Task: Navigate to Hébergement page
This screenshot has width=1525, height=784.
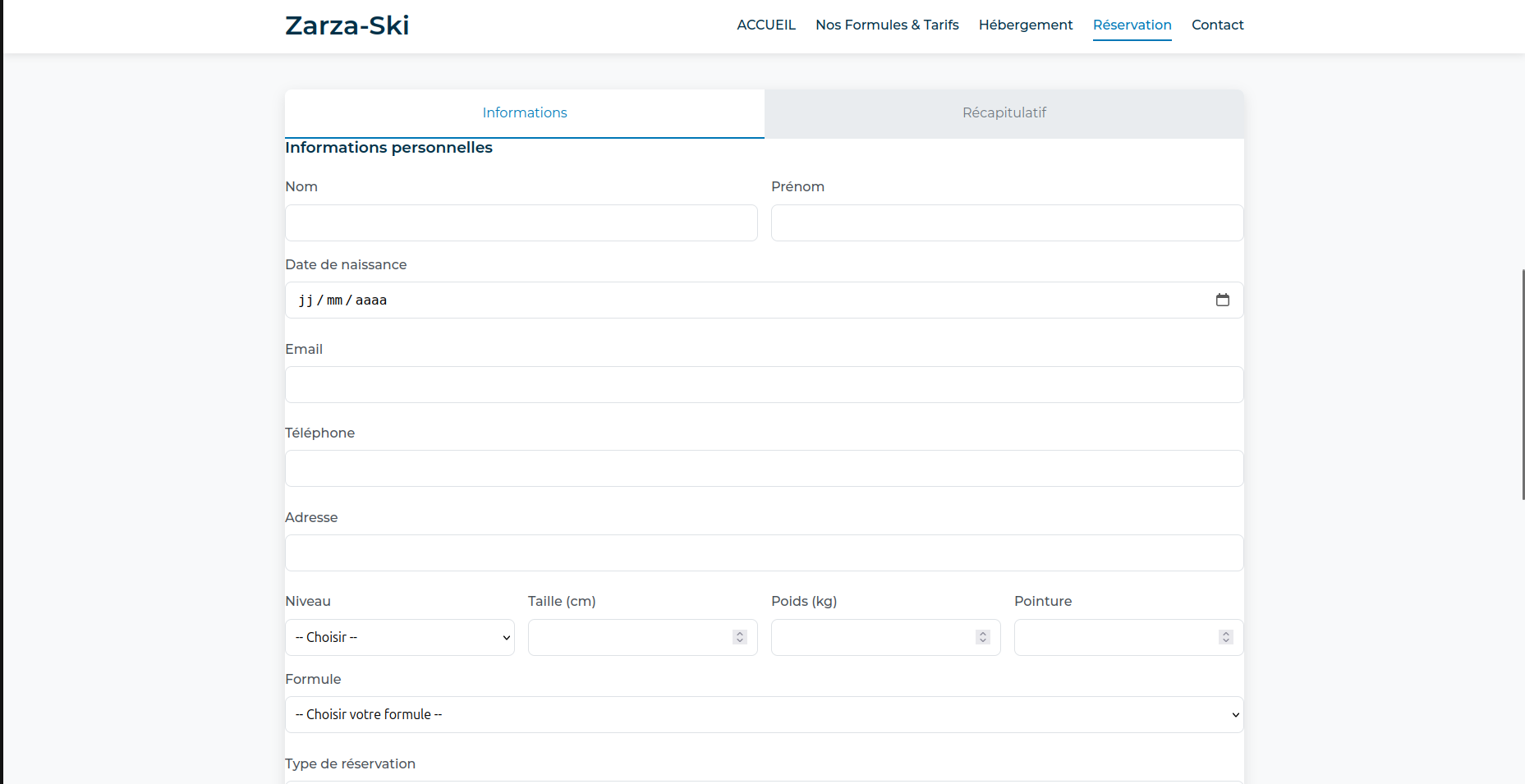Action: (1025, 25)
